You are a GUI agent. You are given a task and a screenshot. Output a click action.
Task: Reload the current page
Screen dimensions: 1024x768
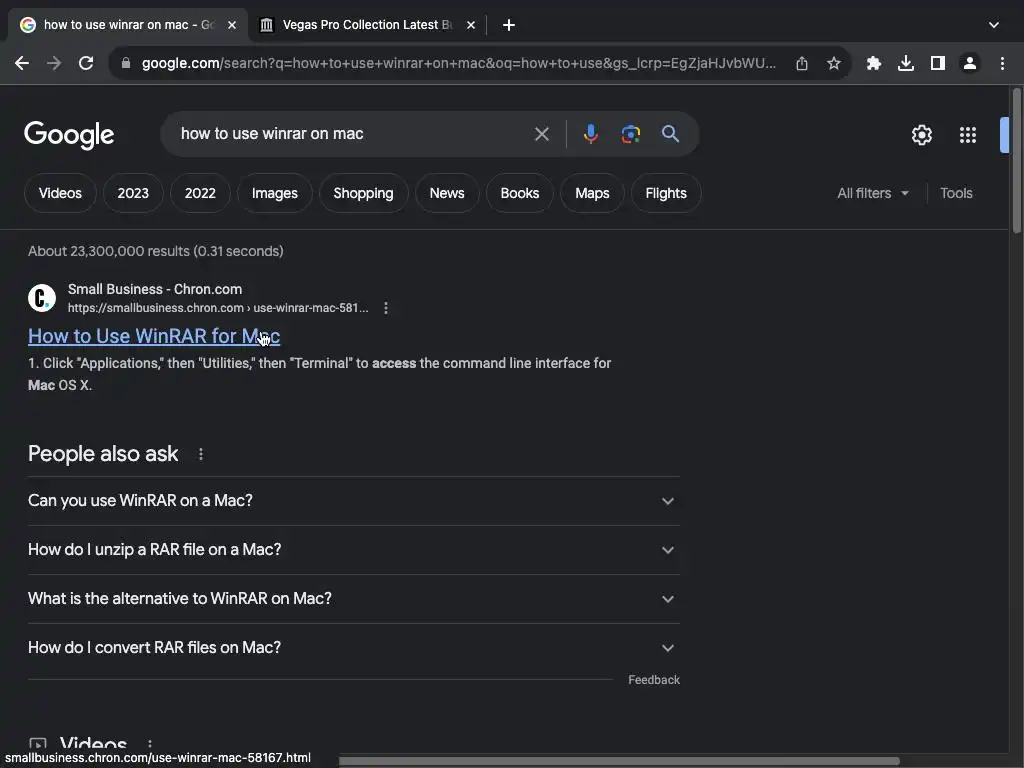[86, 63]
